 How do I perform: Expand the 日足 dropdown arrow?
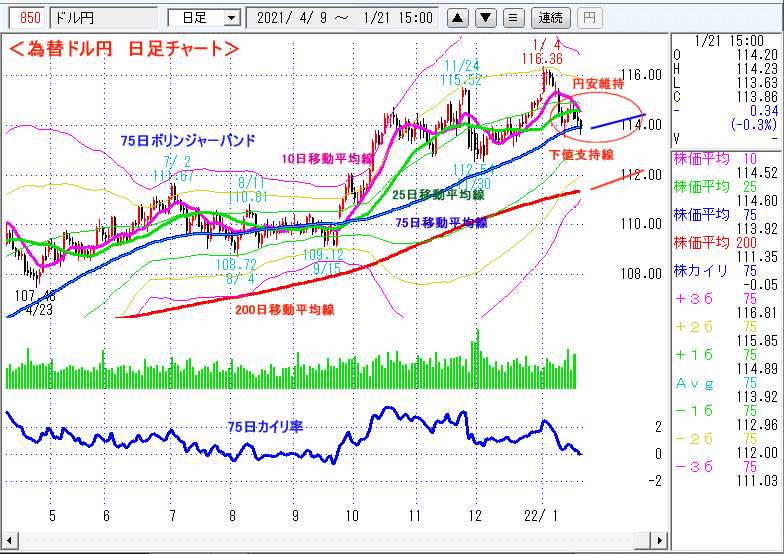coord(232,18)
